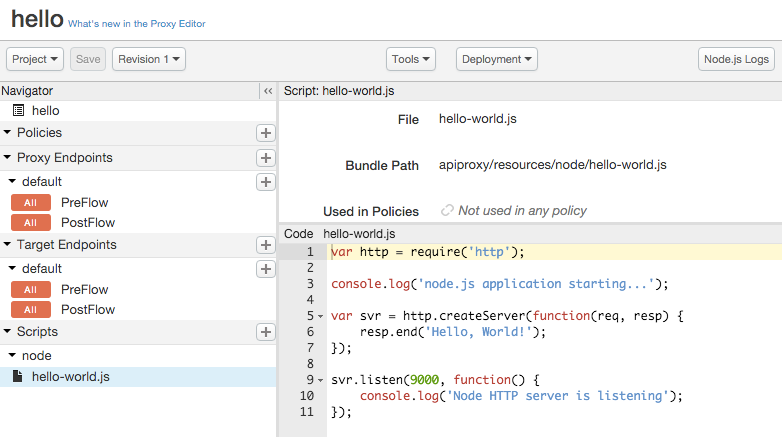Select Proxy Endpoints PreFlow All item
Image resolution: width=782 pixels, height=437 pixels.
[x=30, y=203]
